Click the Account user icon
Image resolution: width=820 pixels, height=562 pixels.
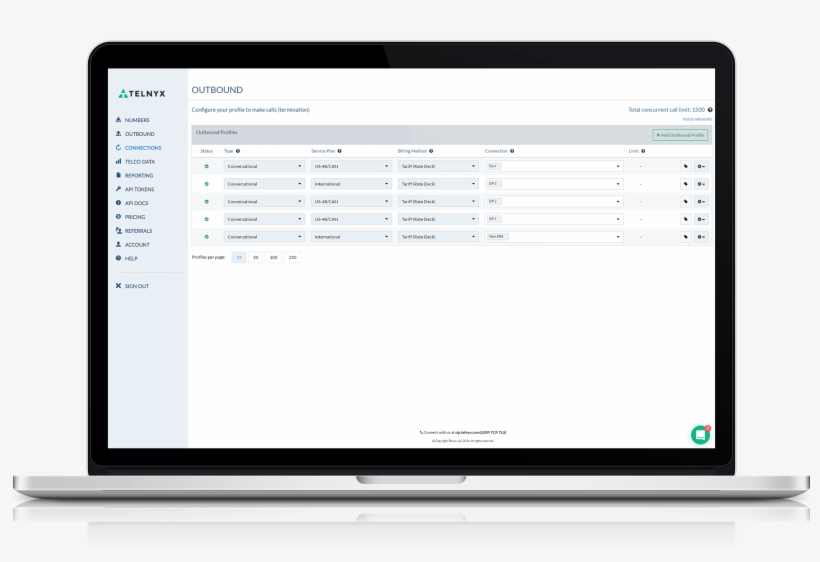click(118, 244)
